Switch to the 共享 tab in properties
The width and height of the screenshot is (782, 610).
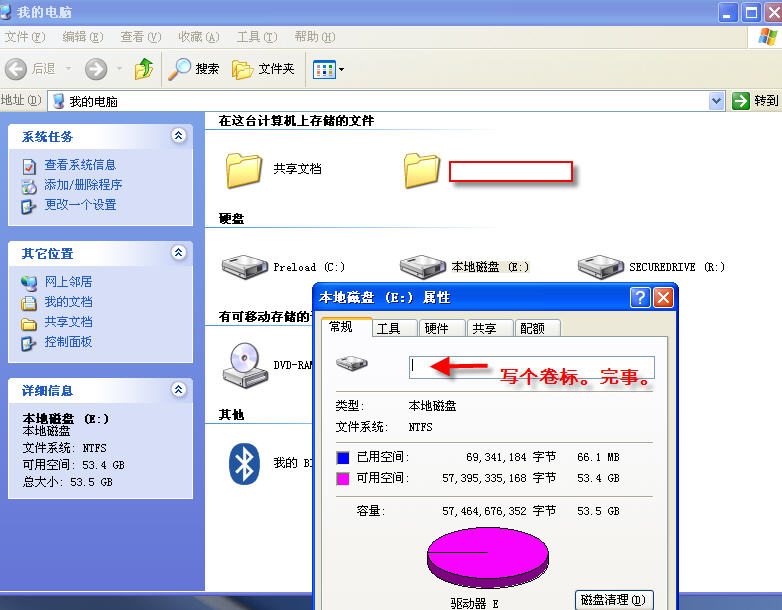(x=490, y=328)
